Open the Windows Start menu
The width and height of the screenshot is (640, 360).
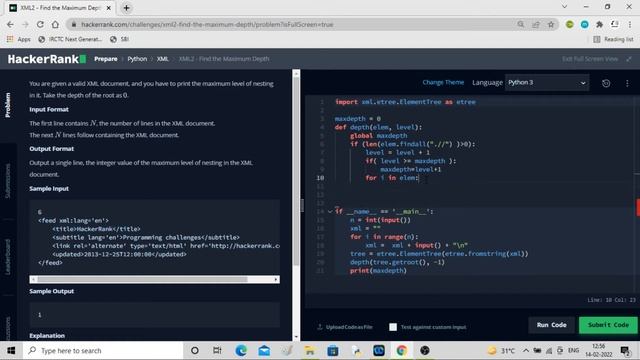[11, 351]
